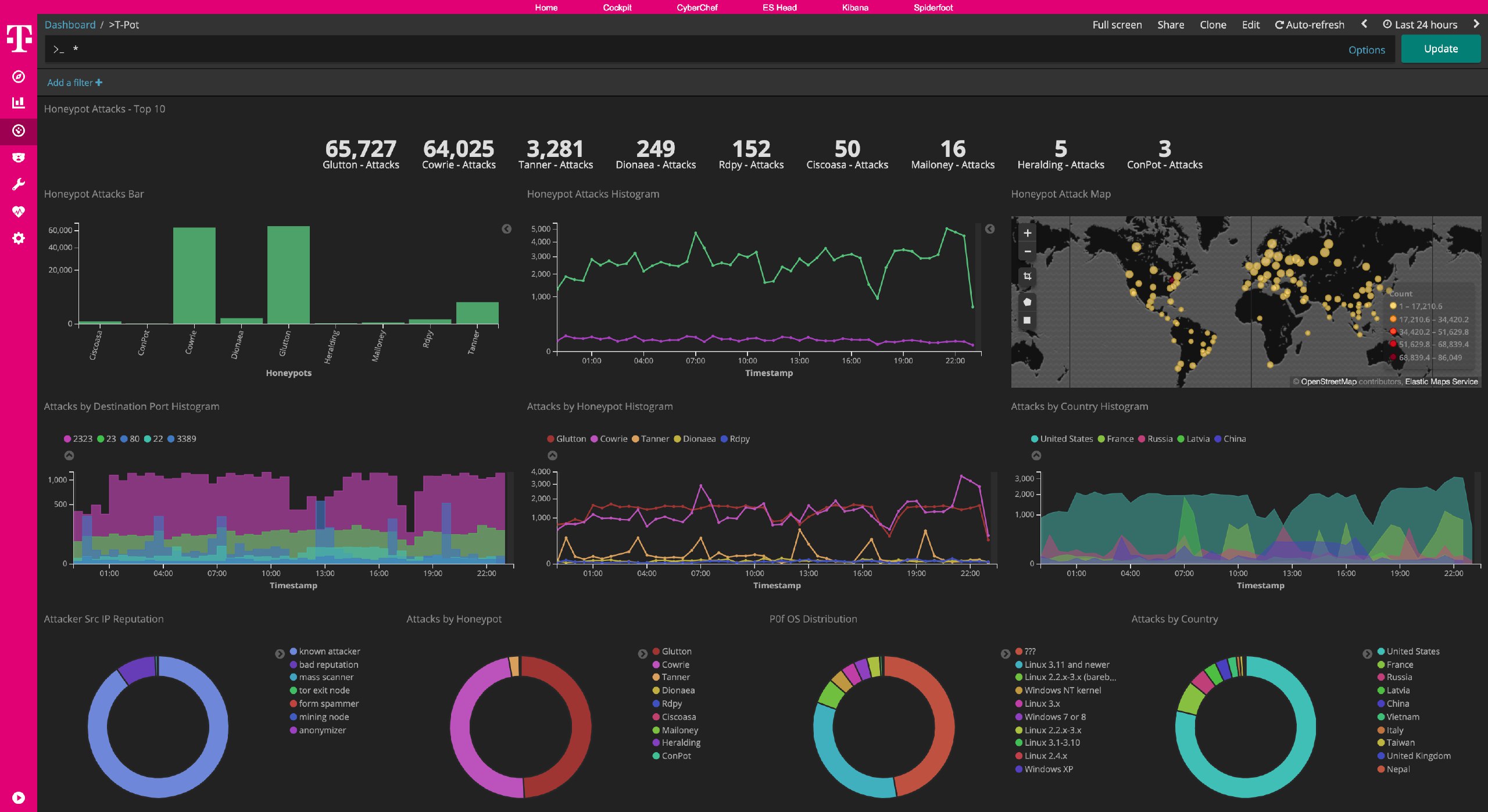Open the Visualize bar chart sidebar icon
Screen dimensions: 1488x812
pos(19,103)
